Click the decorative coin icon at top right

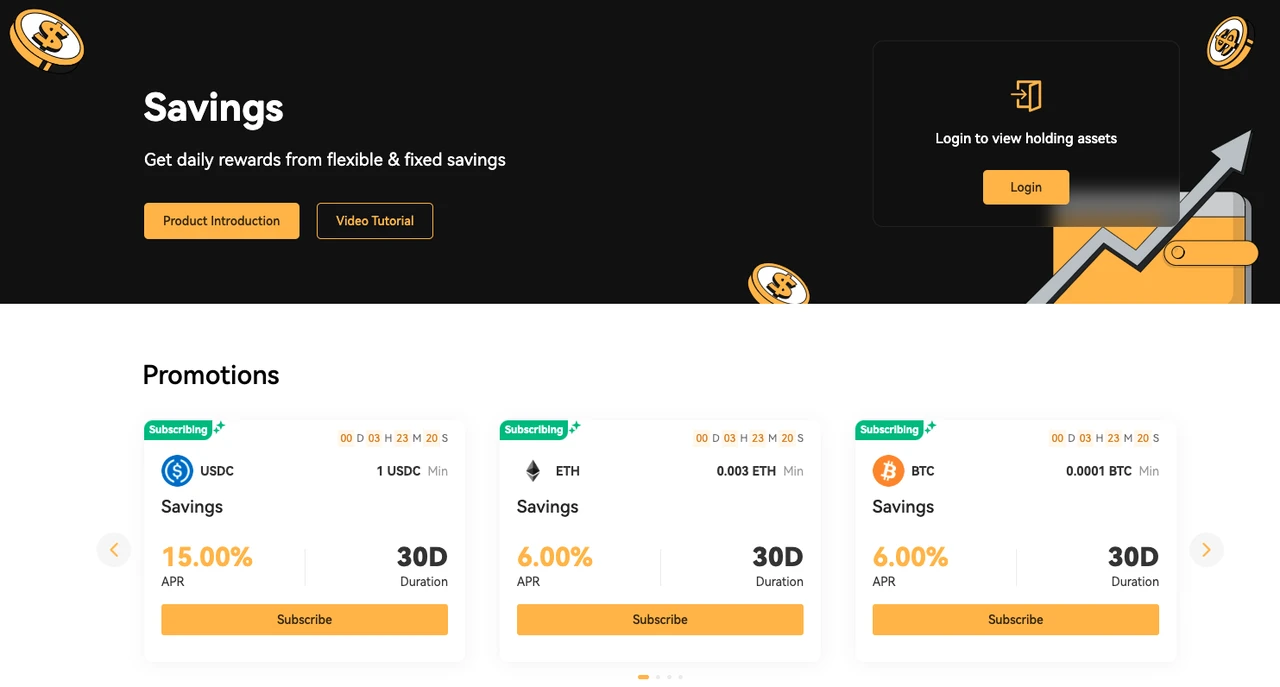(1229, 44)
